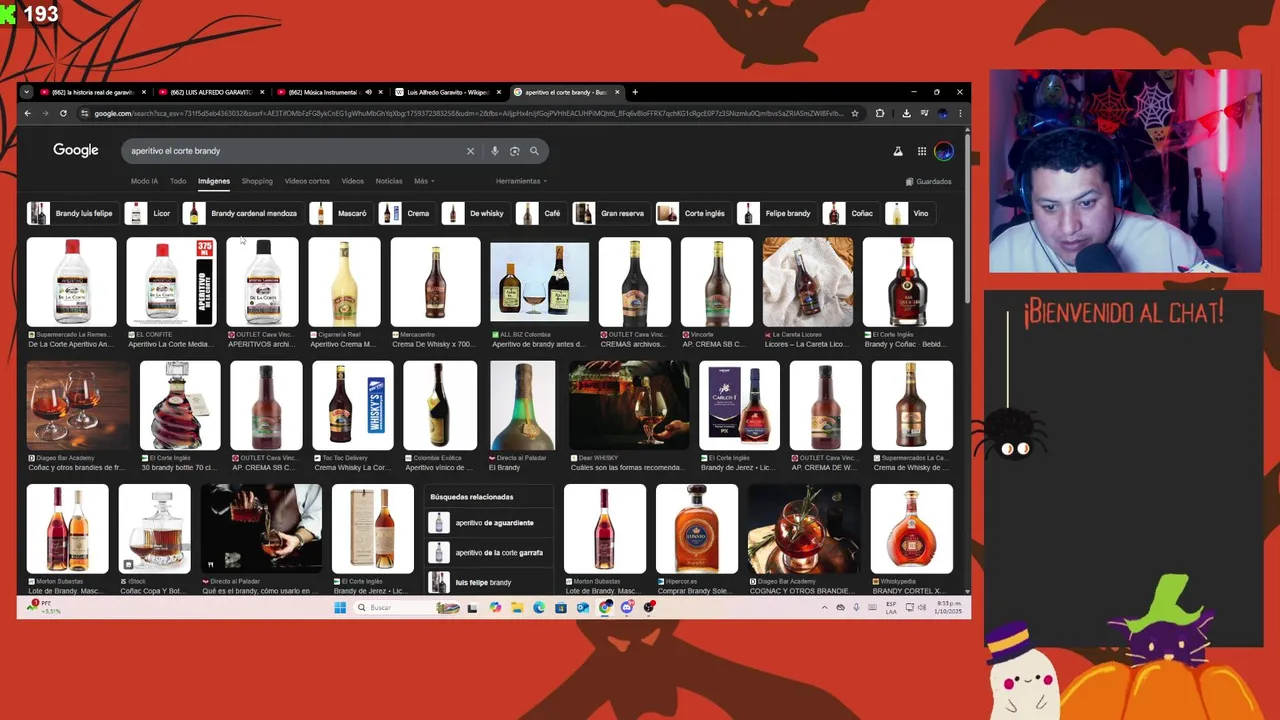Open the Dear WHISKY result image
Viewport: 1280px width, 720px height.
click(x=629, y=406)
